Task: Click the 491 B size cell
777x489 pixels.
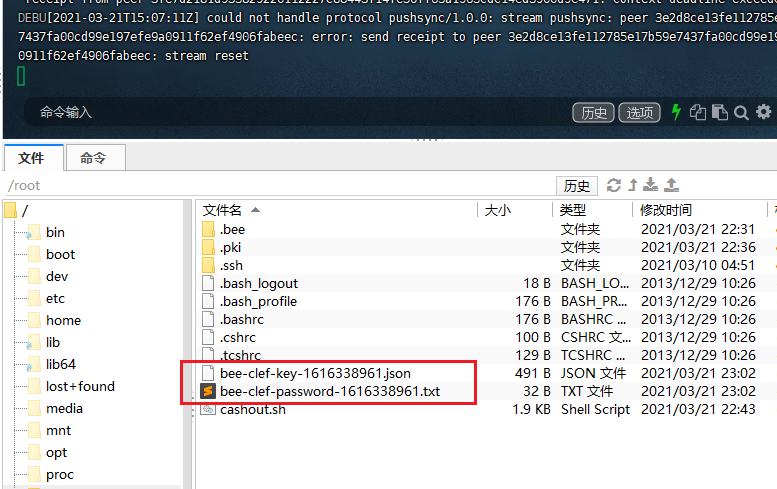Action: pos(532,374)
